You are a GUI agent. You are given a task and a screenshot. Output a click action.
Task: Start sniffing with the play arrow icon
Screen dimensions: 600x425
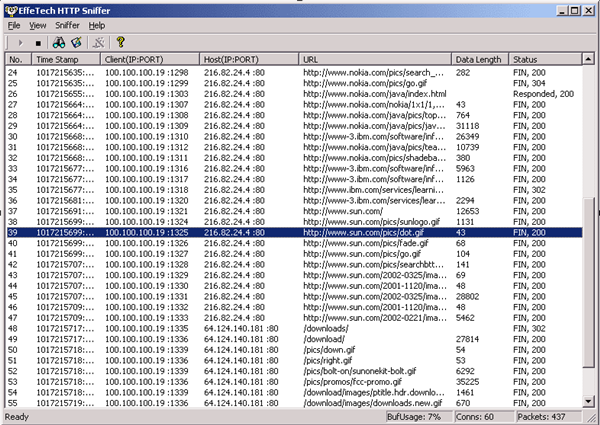(x=21, y=43)
